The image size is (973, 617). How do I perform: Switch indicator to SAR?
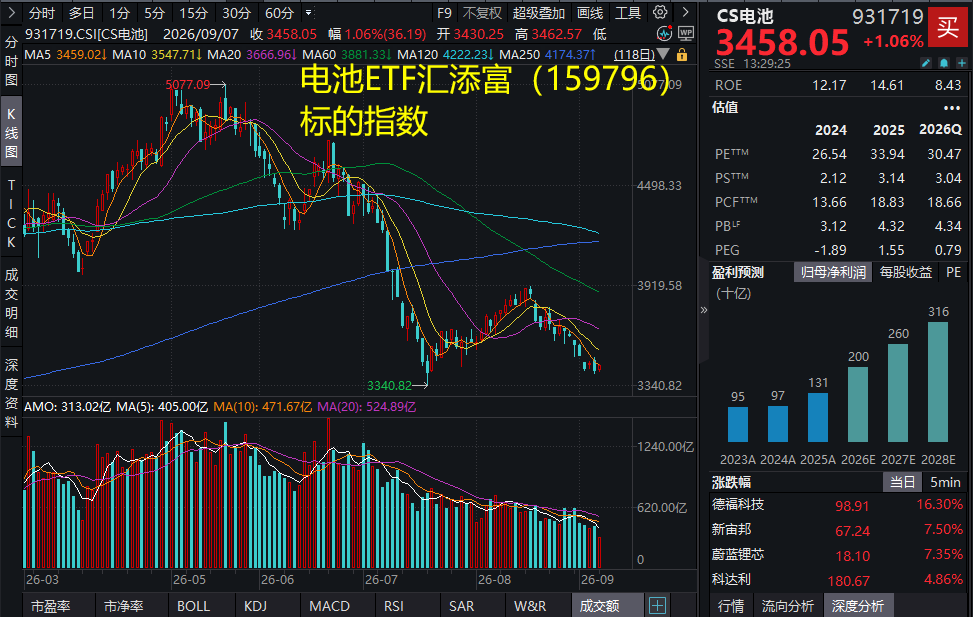[x=461, y=606]
